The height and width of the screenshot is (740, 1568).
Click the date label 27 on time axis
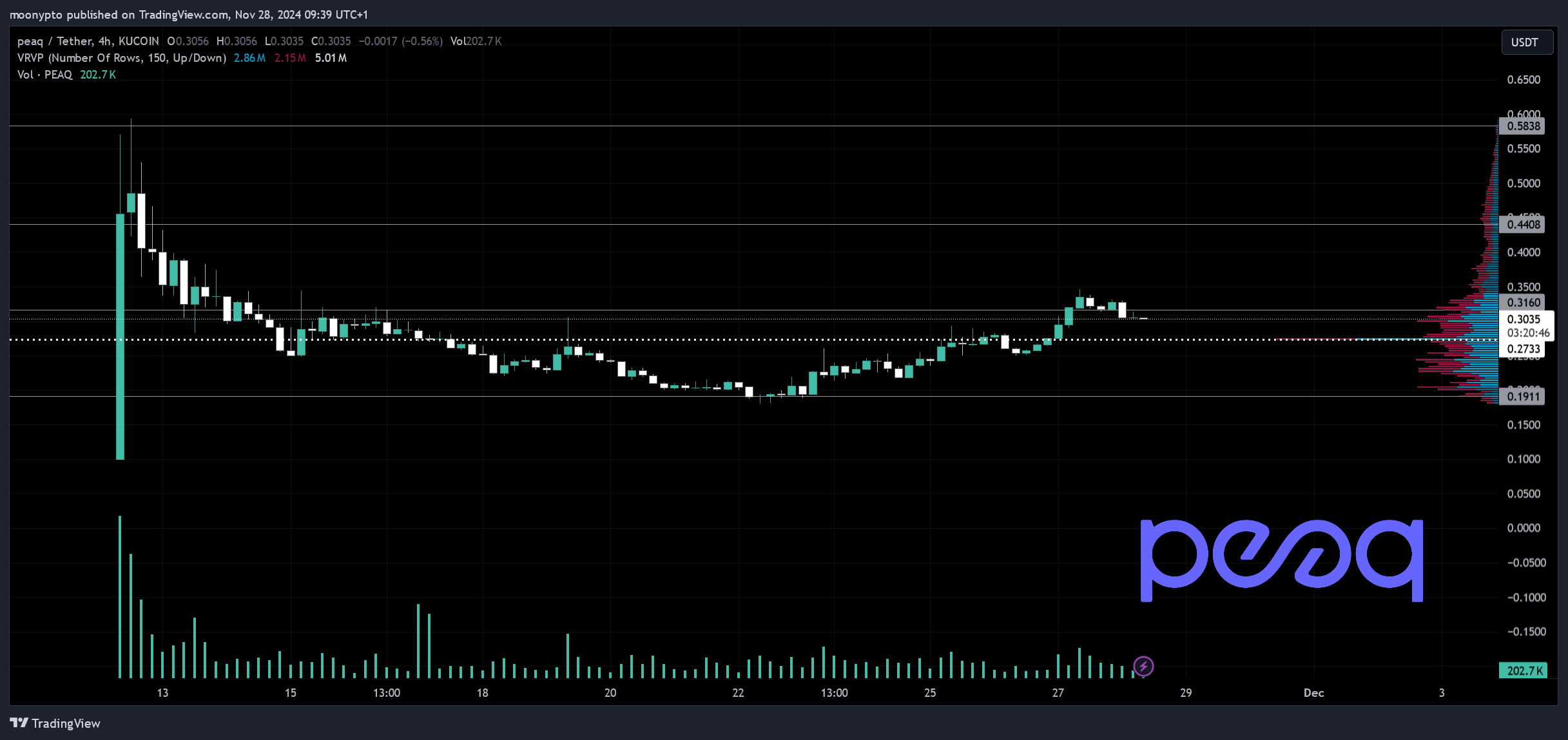click(1058, 693)
